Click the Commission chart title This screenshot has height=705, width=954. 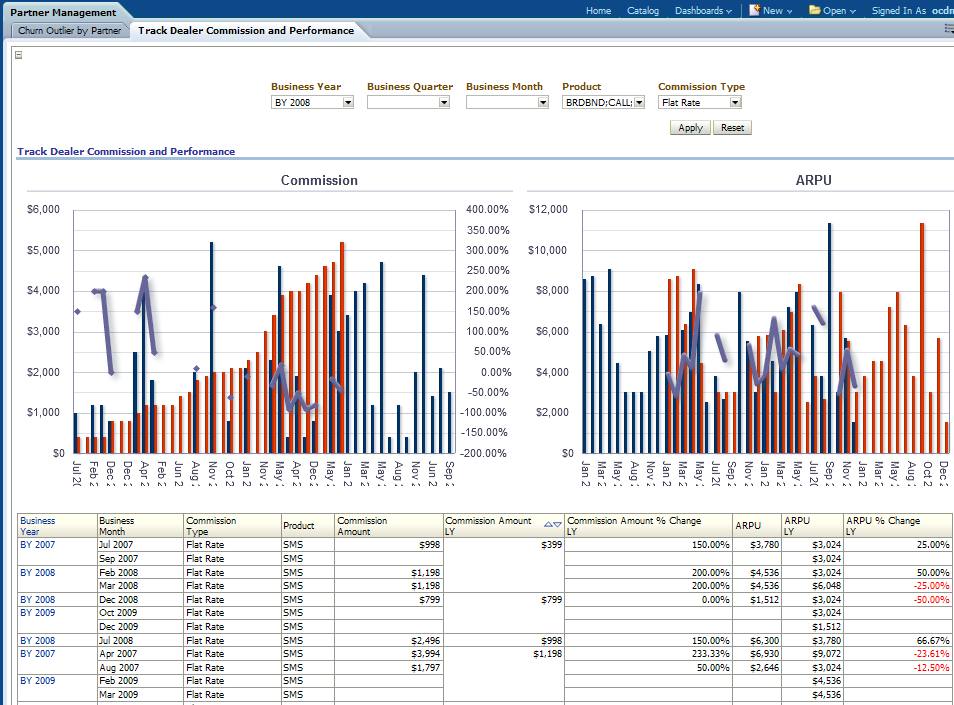click(x=319, y=181)
